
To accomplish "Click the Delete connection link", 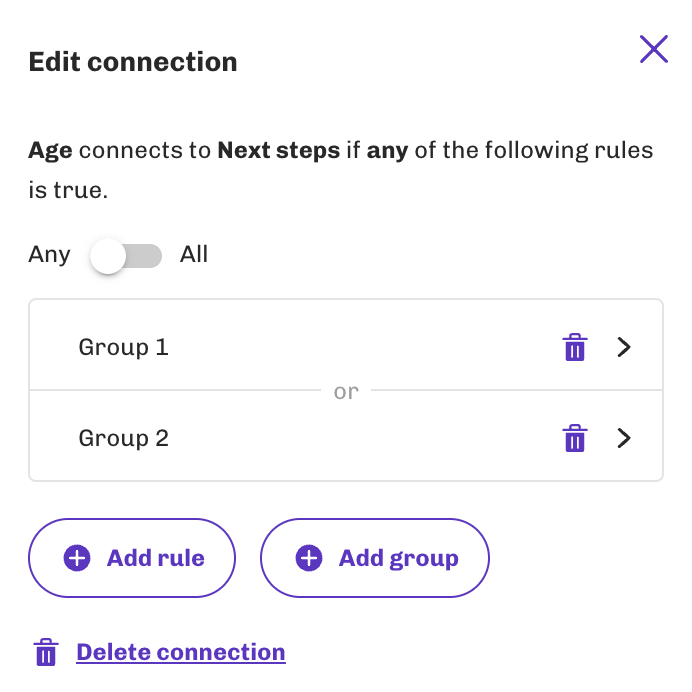I will click(x=181, y=652).
